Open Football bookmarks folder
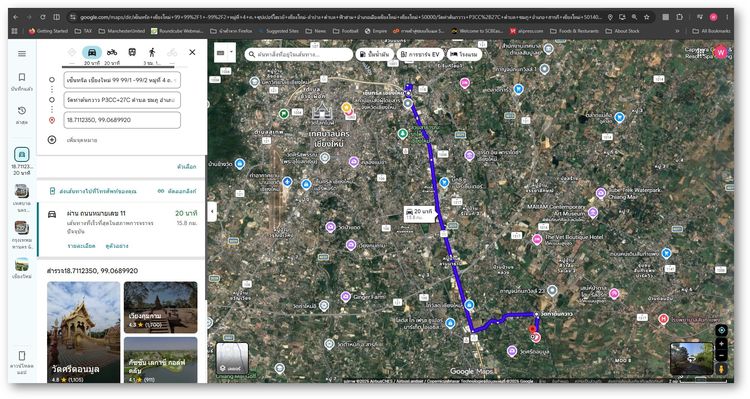 point(346,31)
